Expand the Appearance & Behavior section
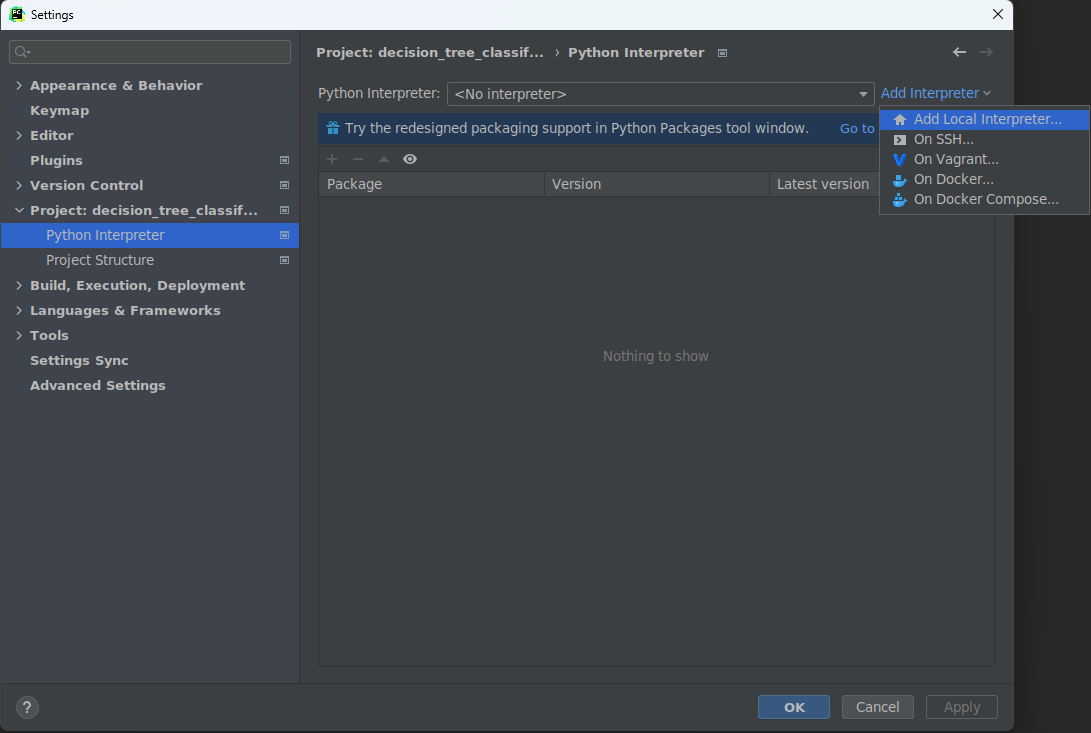This screenshot has width=1091, height=733. [x=18, y=85]
